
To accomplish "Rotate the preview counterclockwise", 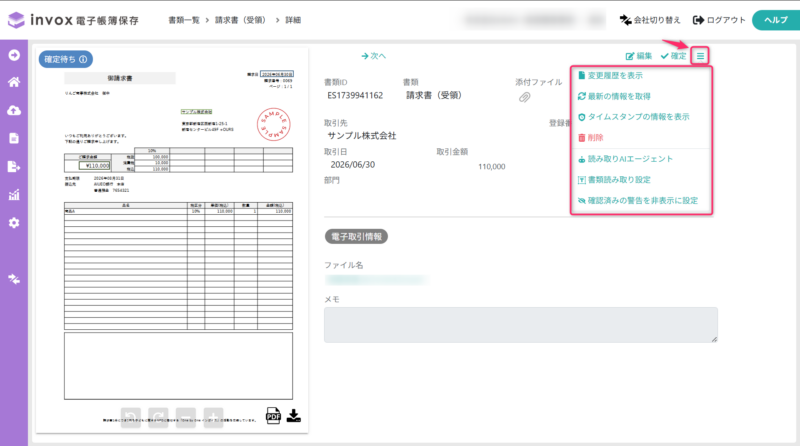I will coord(131,416).
